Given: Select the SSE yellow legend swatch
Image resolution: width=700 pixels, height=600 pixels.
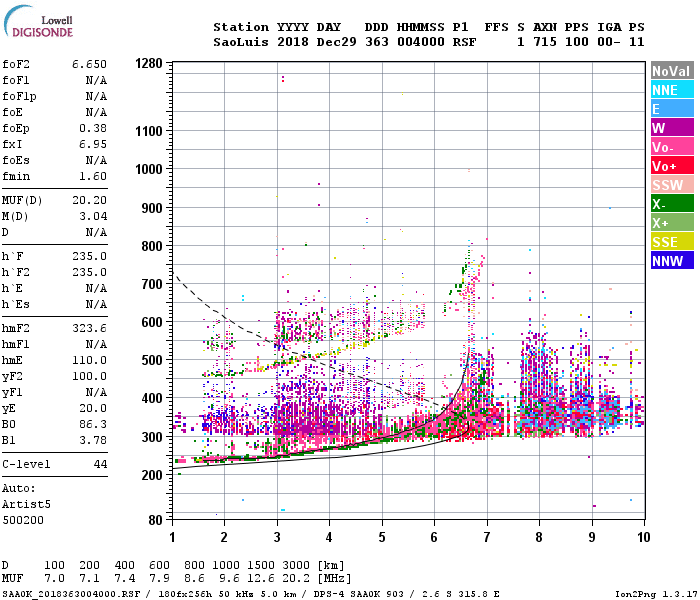Looking at the screenshot, I should (x=672, y=242).
